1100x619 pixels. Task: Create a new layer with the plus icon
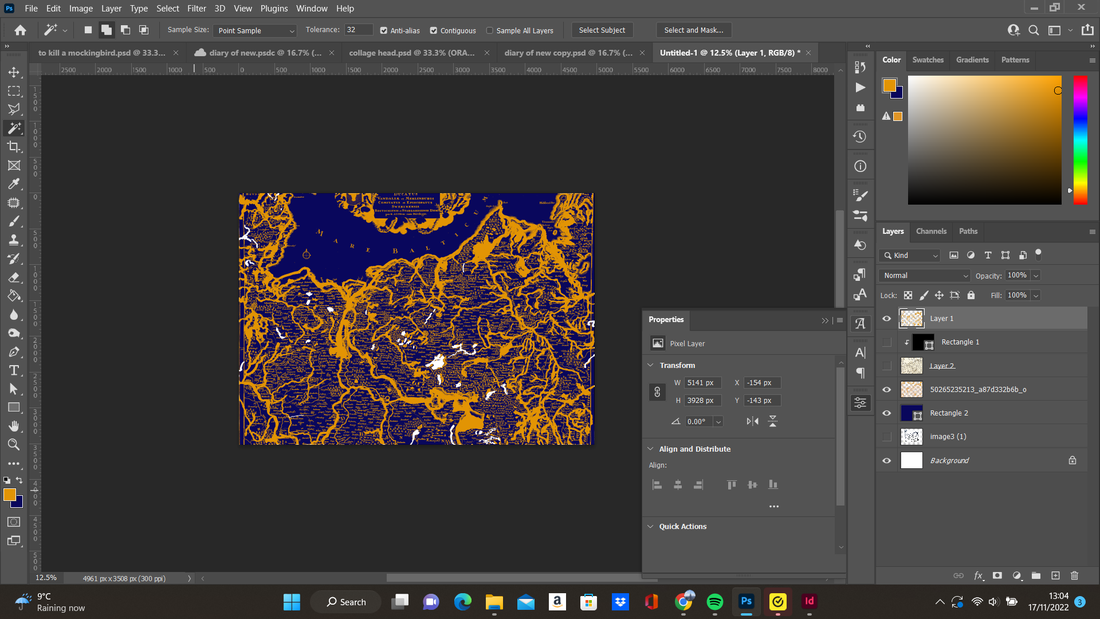pyautogui.click(x=1055, y=575)
